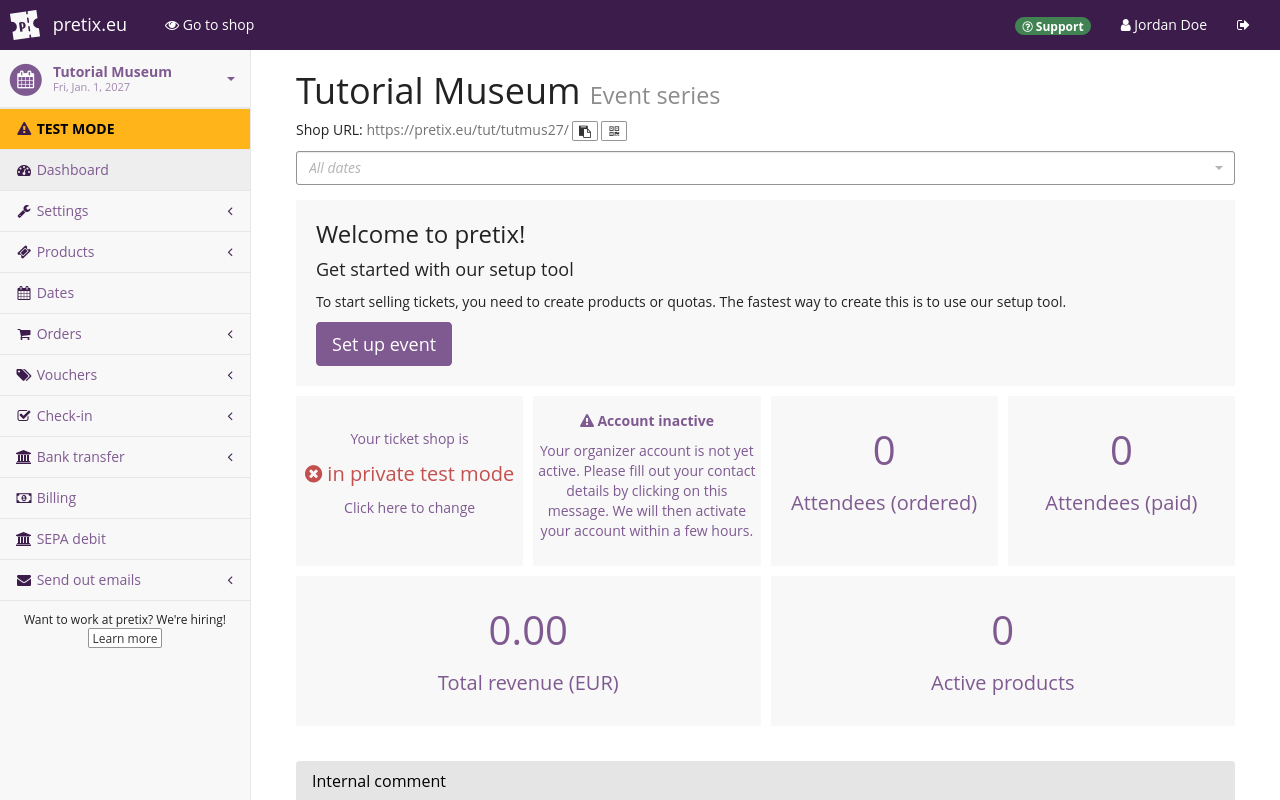Copy shop URL with clipboard icon
Image resolution: width=1280 pixels, height=800 pixels.
tap(585, 131)
